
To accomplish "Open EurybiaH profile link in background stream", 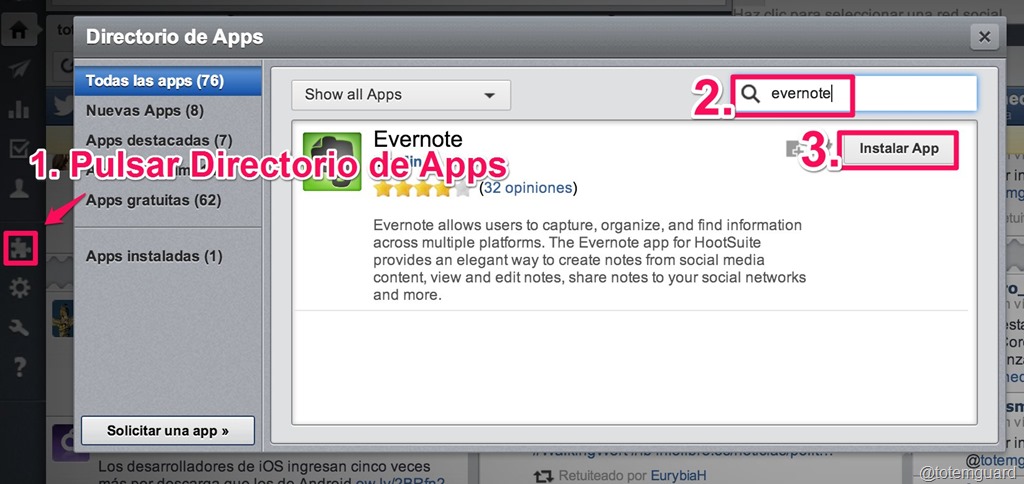I will [678, 476].
